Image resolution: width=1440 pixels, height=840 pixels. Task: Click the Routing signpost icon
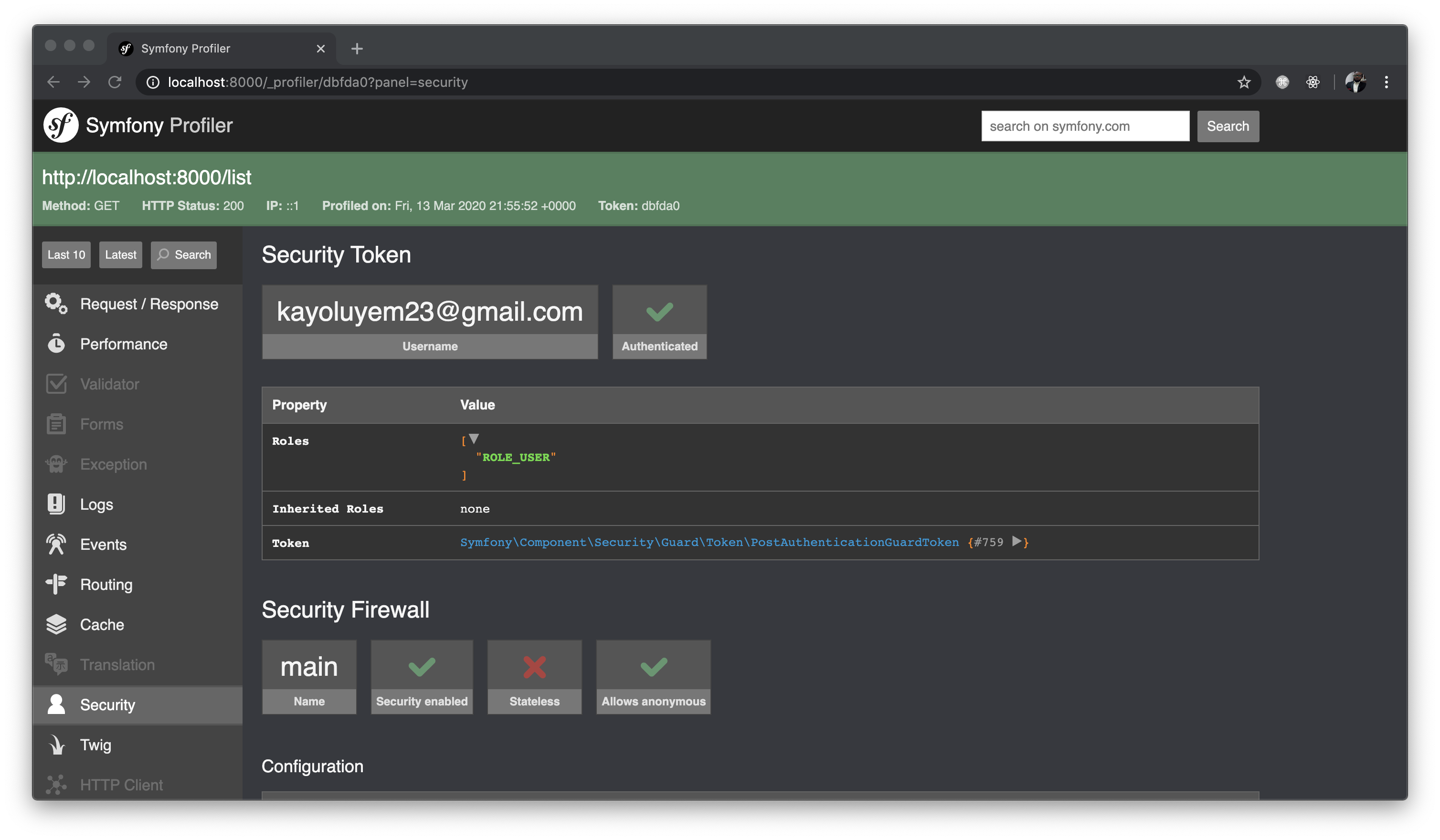[56, 584]
